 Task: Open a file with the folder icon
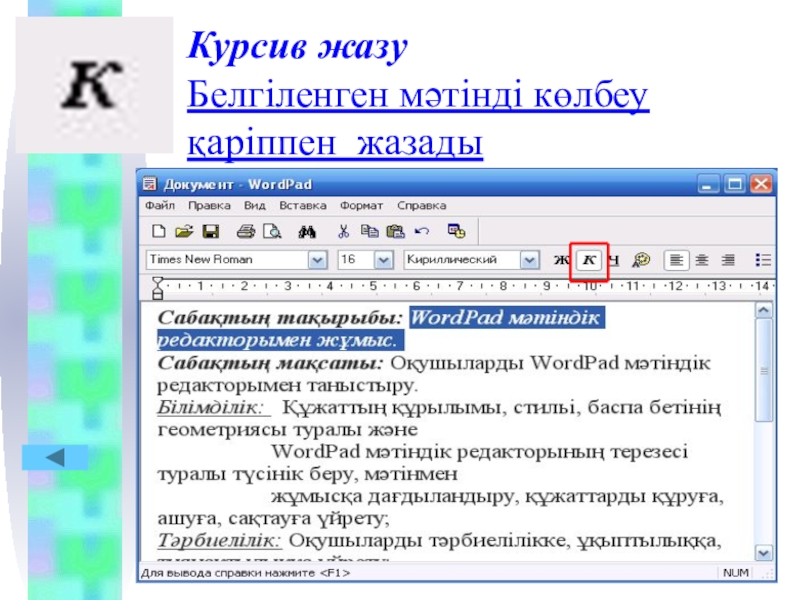click(x=184, y=231)
